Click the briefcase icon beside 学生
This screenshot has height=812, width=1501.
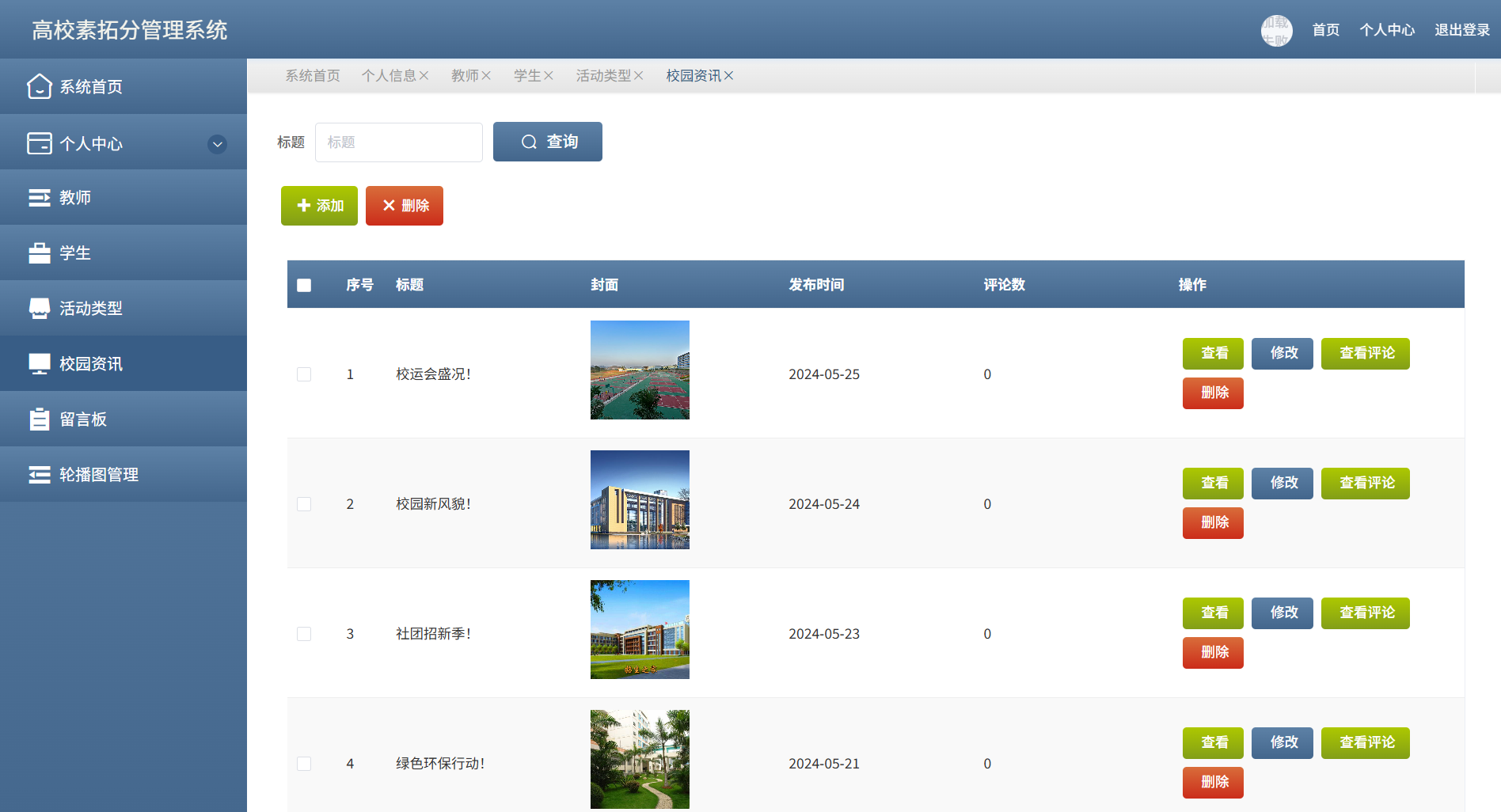(x=40, y=252)
